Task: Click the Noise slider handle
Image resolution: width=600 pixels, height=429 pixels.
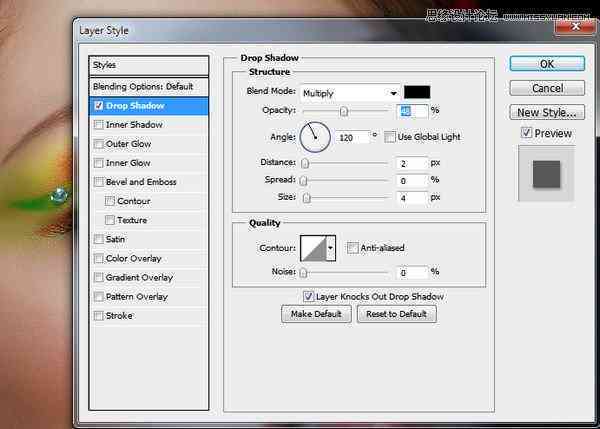Action: click(303, 273)
